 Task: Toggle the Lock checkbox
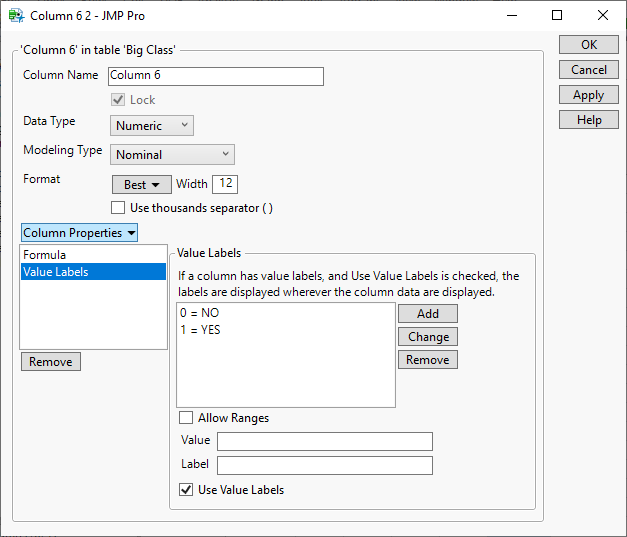tap(119, 100)
